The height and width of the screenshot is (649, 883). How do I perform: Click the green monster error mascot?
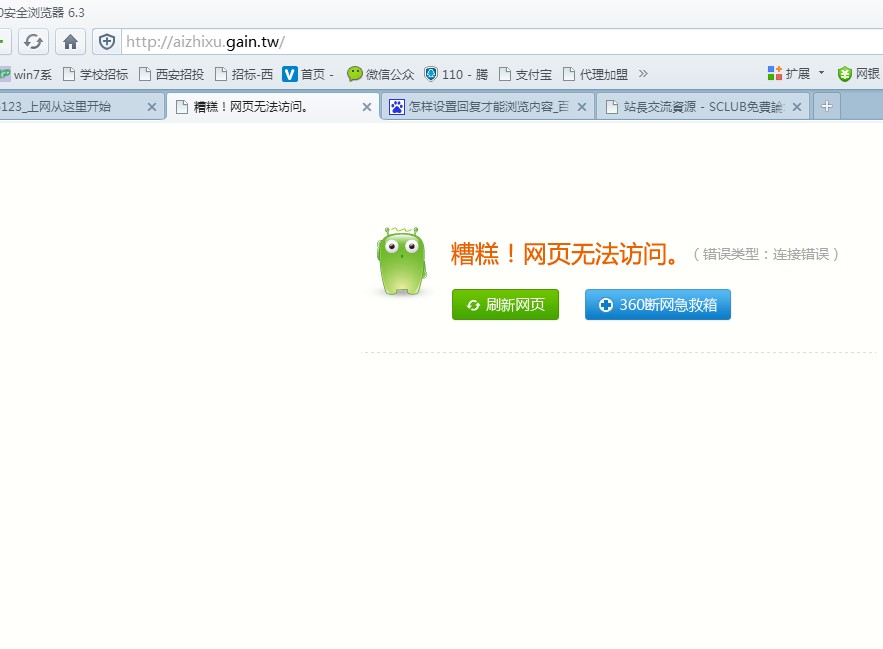(400, 262)
